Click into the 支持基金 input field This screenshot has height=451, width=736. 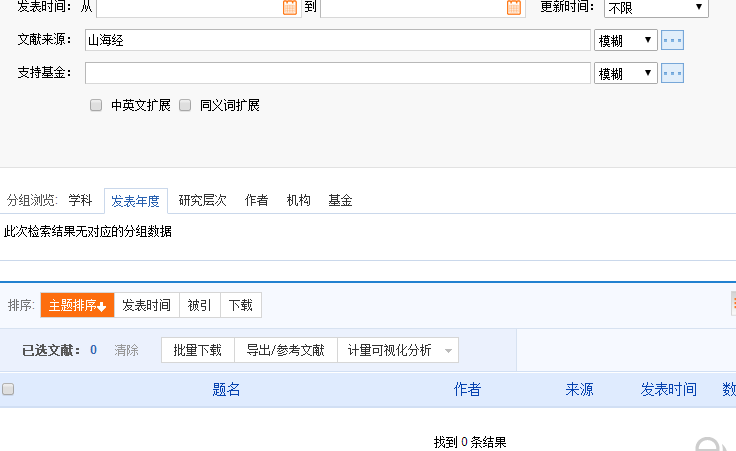[337, 73]
